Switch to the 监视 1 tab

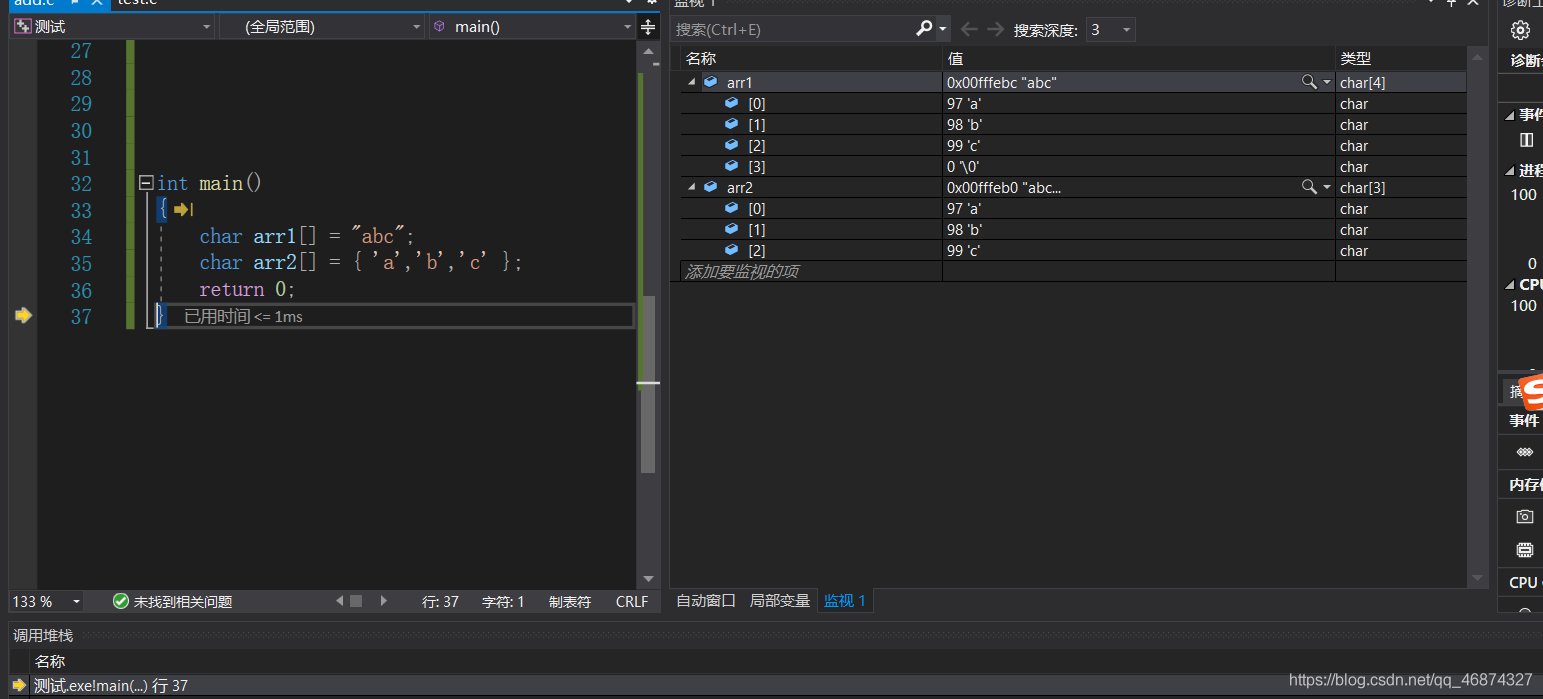[845, 601]
